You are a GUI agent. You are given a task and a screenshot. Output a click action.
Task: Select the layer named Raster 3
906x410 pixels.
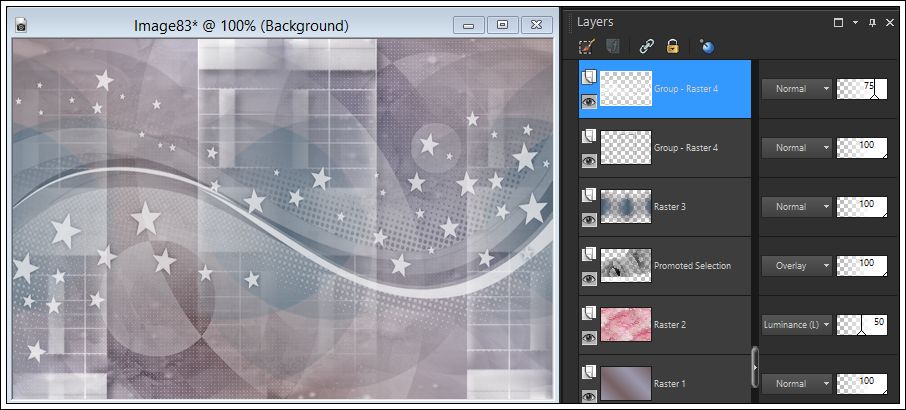[670, 207]
